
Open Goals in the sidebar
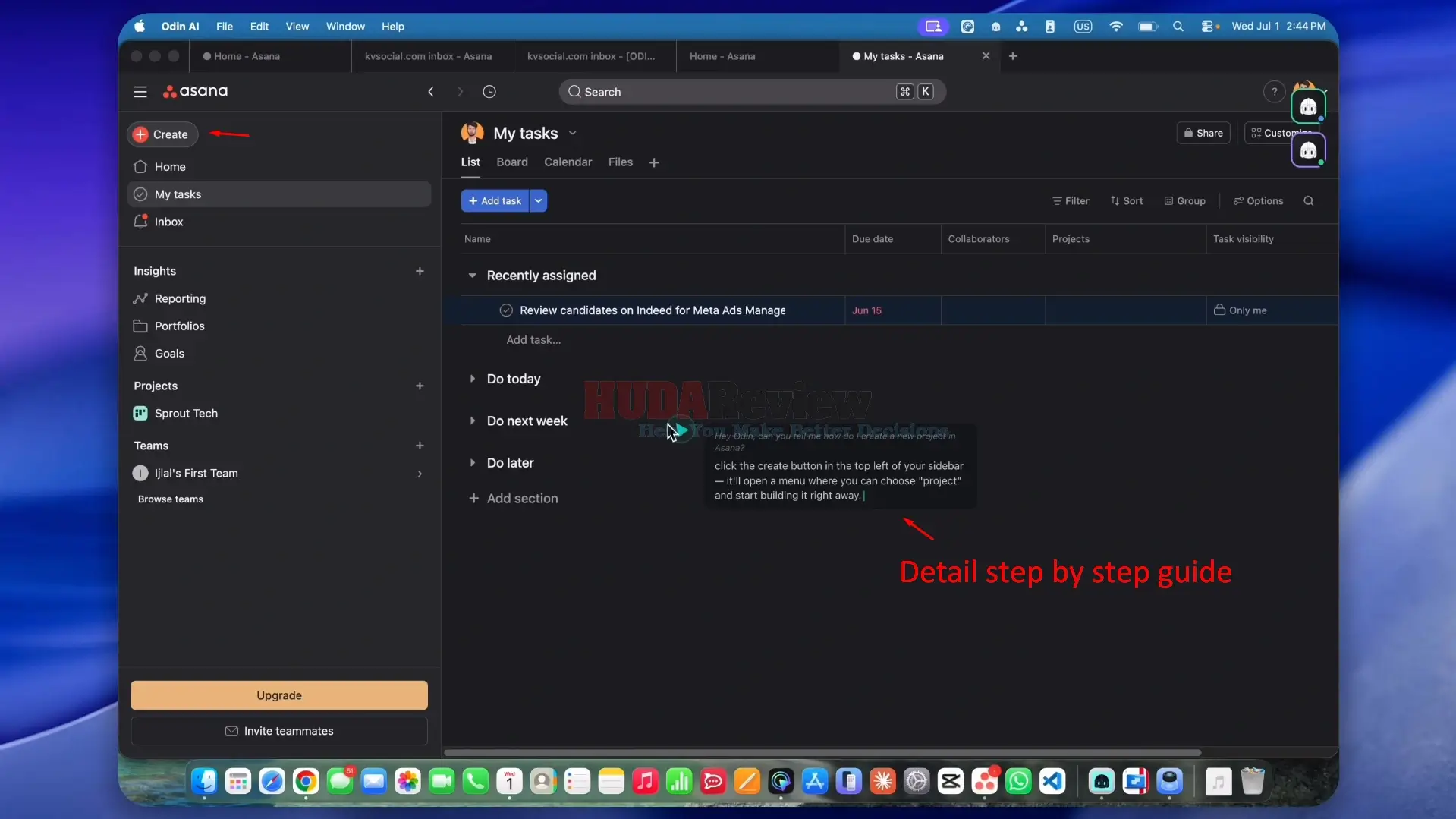coord(279,354)
